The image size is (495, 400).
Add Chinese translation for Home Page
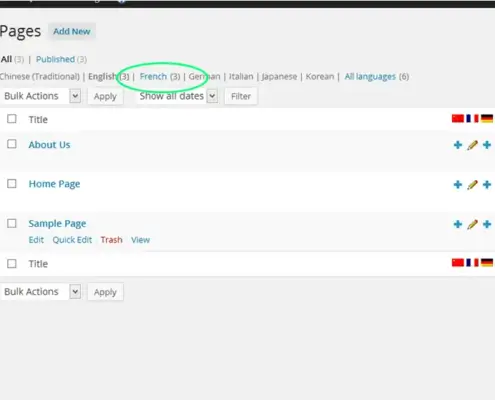tap(458, 184)
